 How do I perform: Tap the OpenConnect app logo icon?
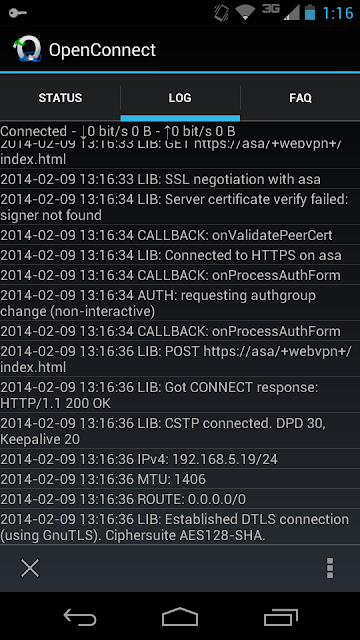(27, 50)
